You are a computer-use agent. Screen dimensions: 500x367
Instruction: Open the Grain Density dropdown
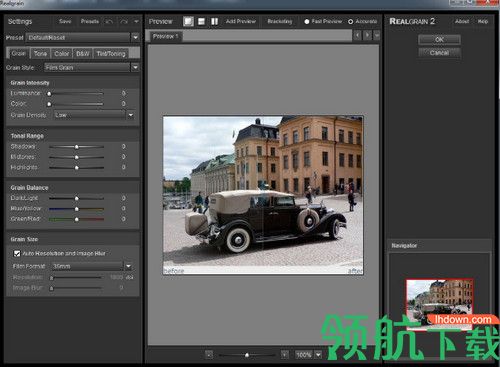131,115
